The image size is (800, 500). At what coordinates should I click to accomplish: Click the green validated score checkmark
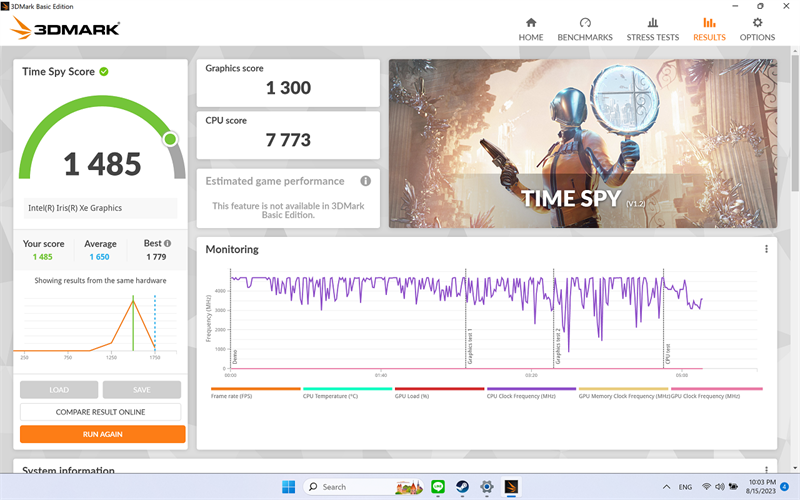click(x=104, y=71)
